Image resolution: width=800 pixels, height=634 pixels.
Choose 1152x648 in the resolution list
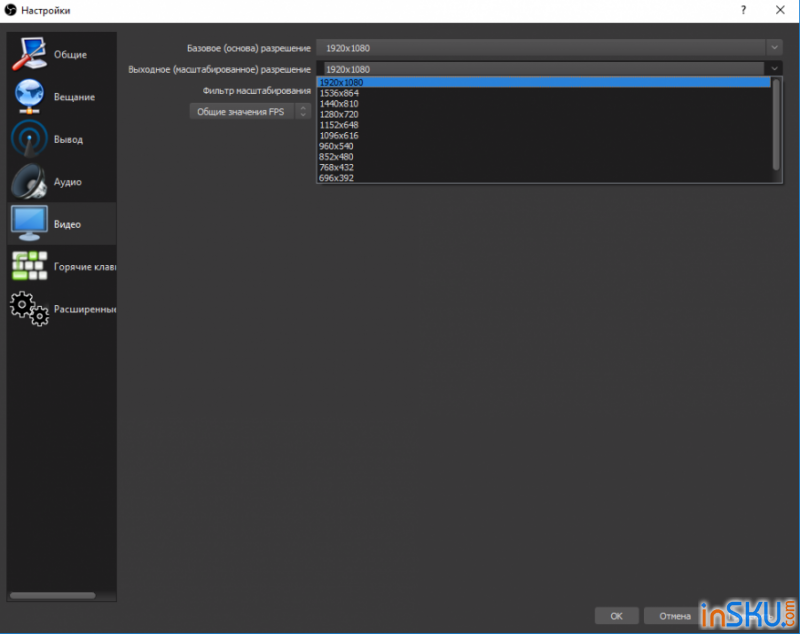click(x=543, y=125)
